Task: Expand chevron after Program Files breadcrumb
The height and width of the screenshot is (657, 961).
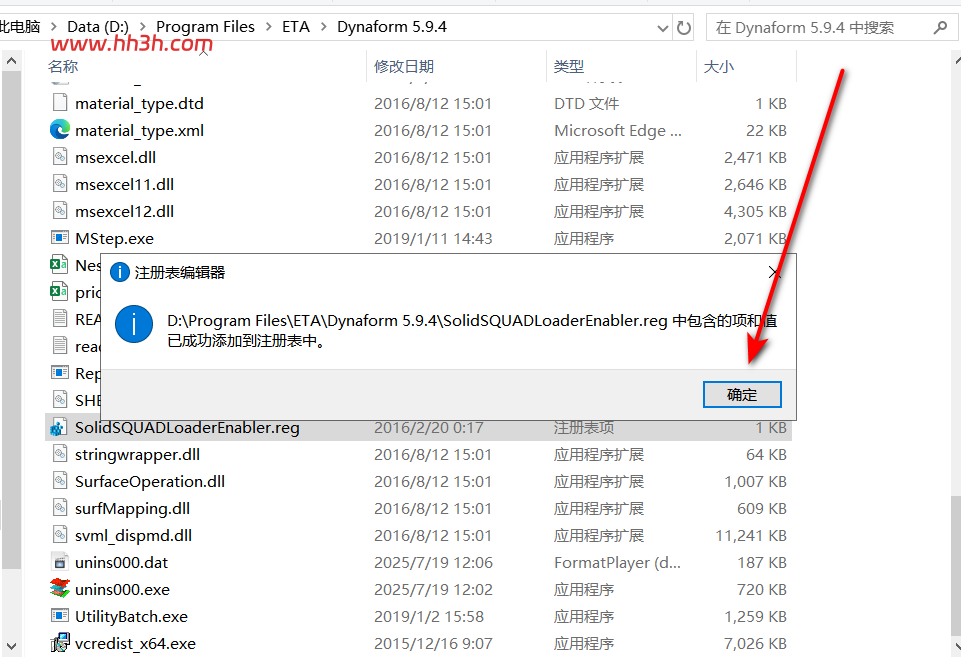Action: click(x=268, y=27)
